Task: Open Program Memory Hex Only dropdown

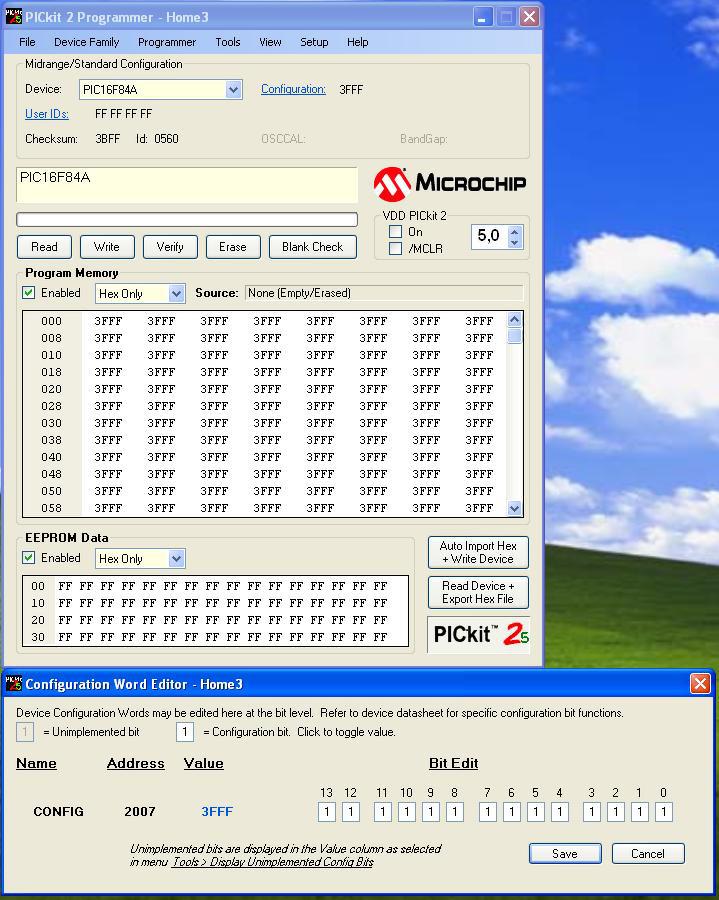Action: tap(176, 293)
